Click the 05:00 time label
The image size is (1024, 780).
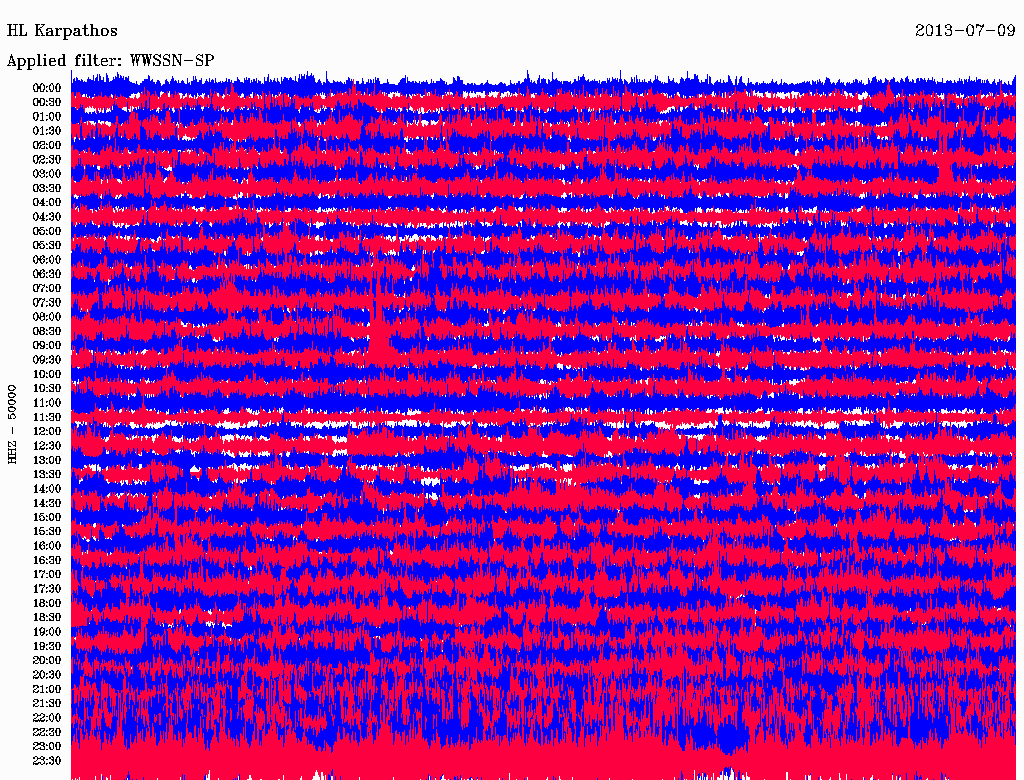[x=47, y=231]
